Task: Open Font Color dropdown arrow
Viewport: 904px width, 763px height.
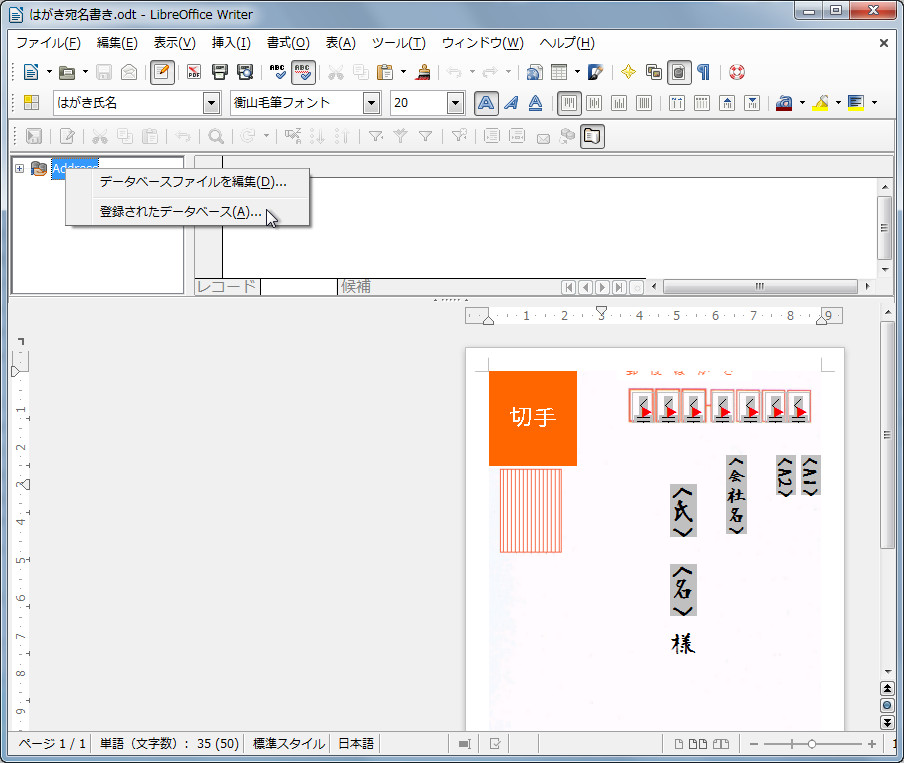Action: pos(802,103)
